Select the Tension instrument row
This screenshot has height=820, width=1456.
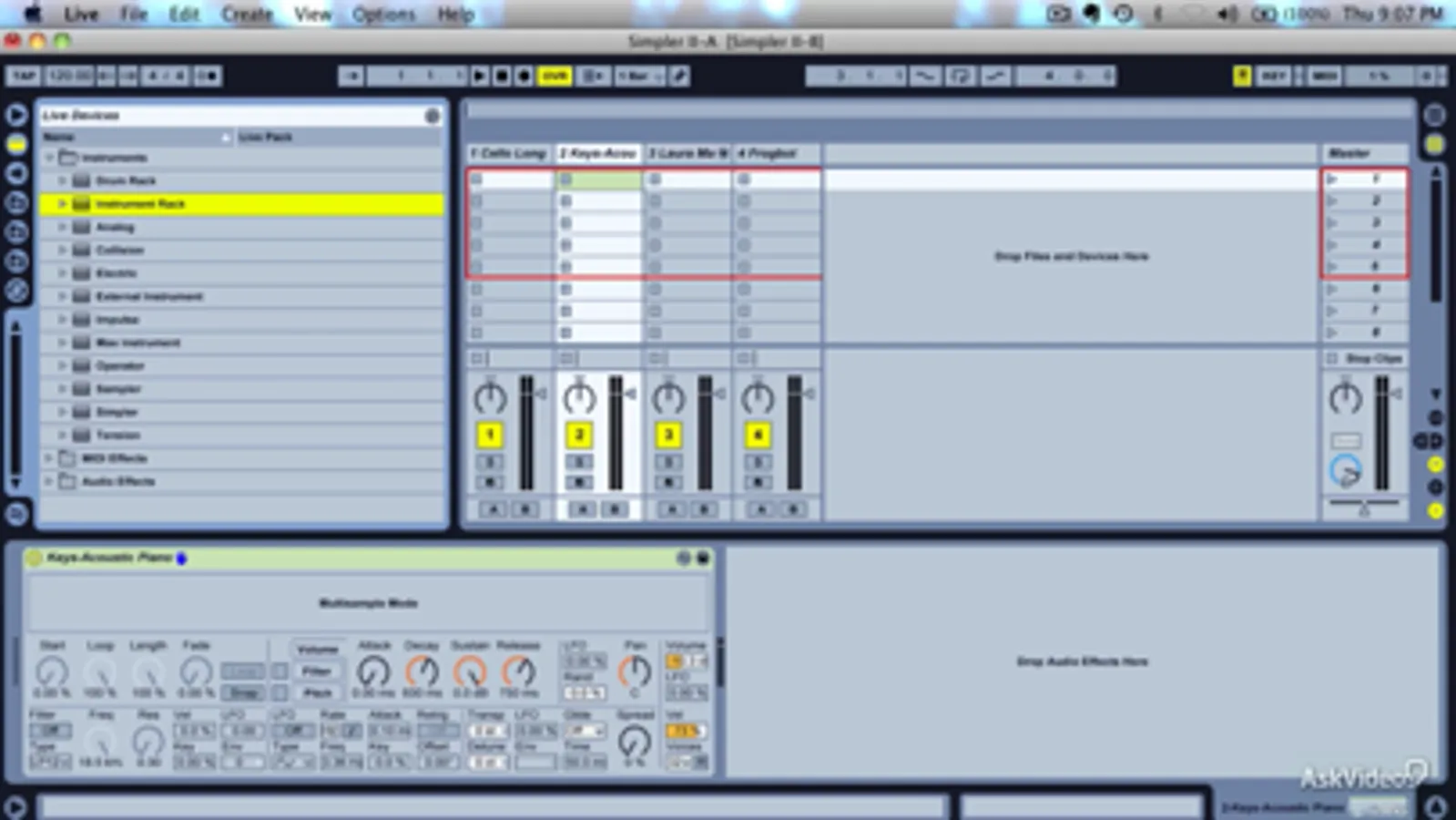[x=241, y=436]
